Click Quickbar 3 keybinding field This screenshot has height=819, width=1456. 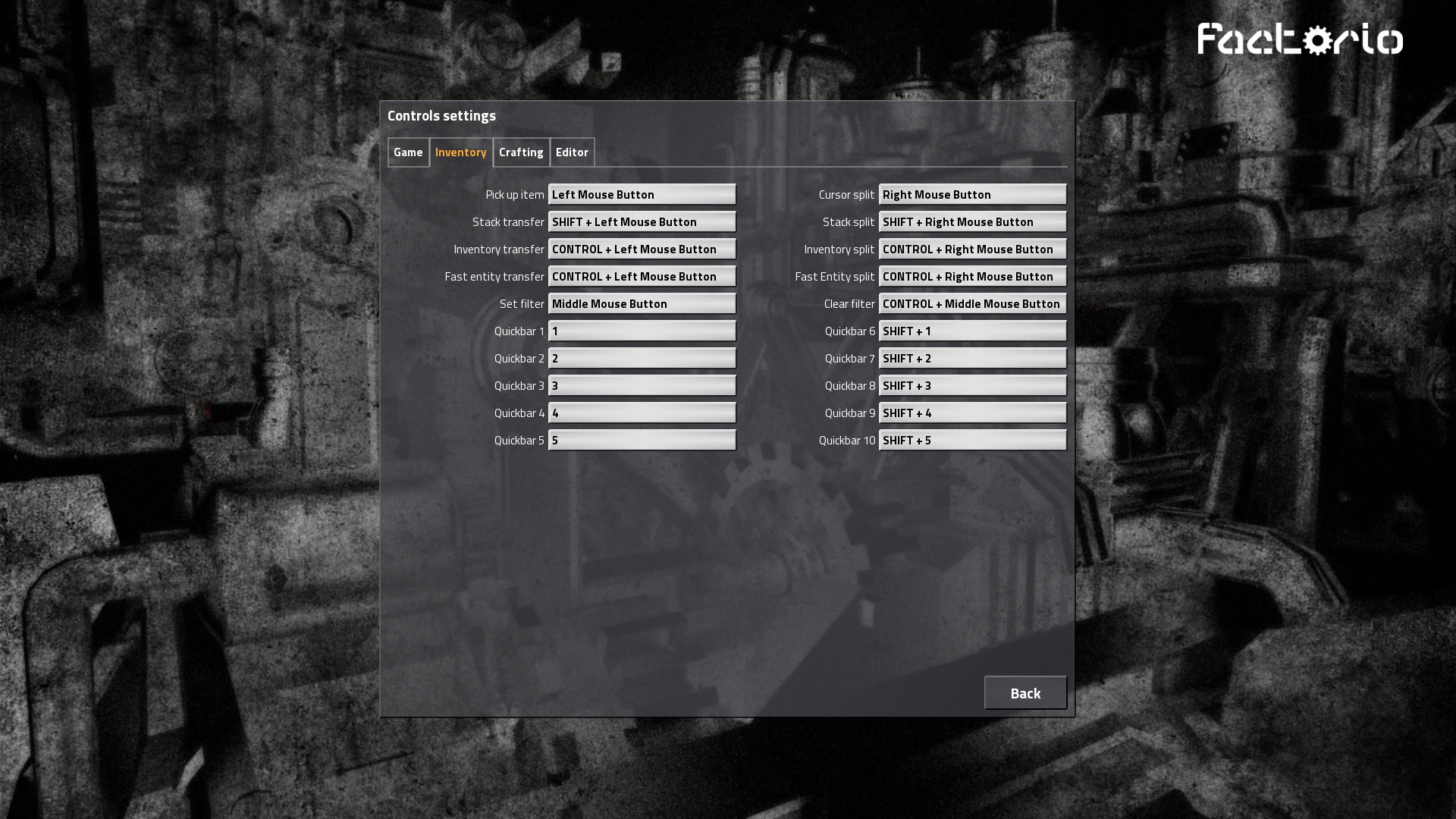pos(642,385)
